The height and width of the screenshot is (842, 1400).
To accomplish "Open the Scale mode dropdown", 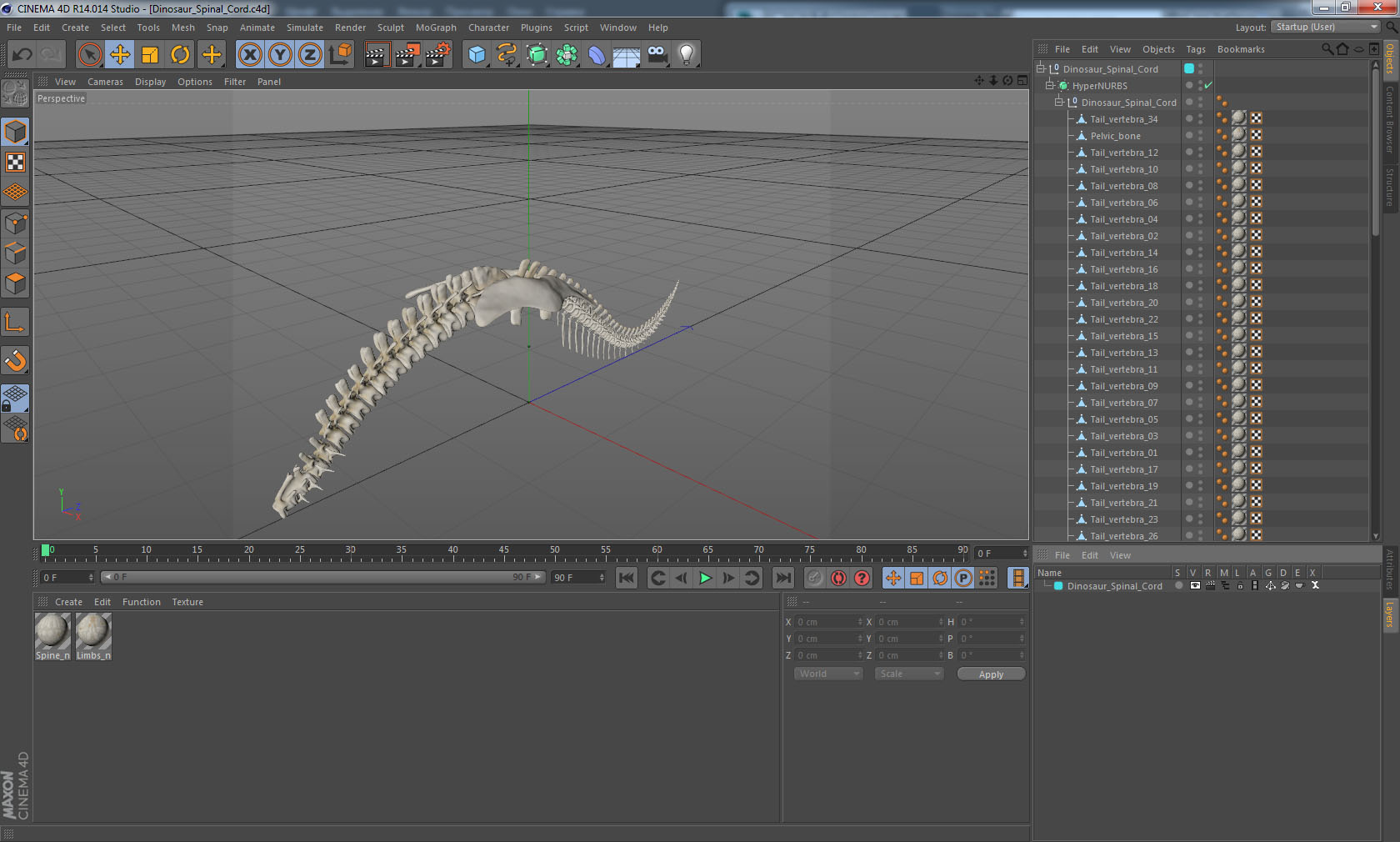I will tap(908, 674).
